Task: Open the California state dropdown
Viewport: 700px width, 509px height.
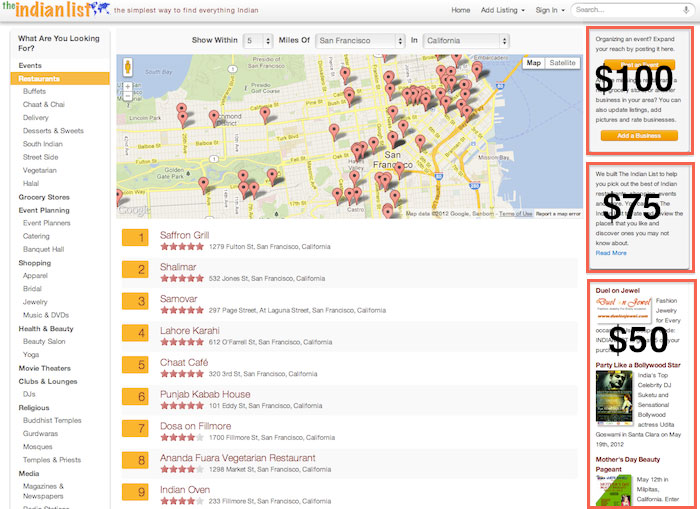Action: point(466,41)
